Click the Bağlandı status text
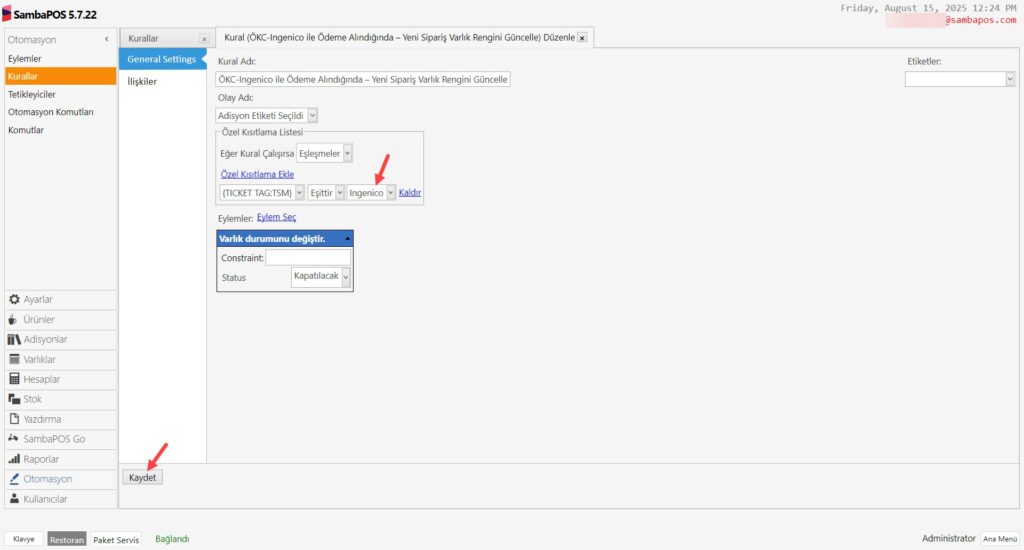Image resolution: width=1024 pixels, height=550 pixels. click(172, 539)
